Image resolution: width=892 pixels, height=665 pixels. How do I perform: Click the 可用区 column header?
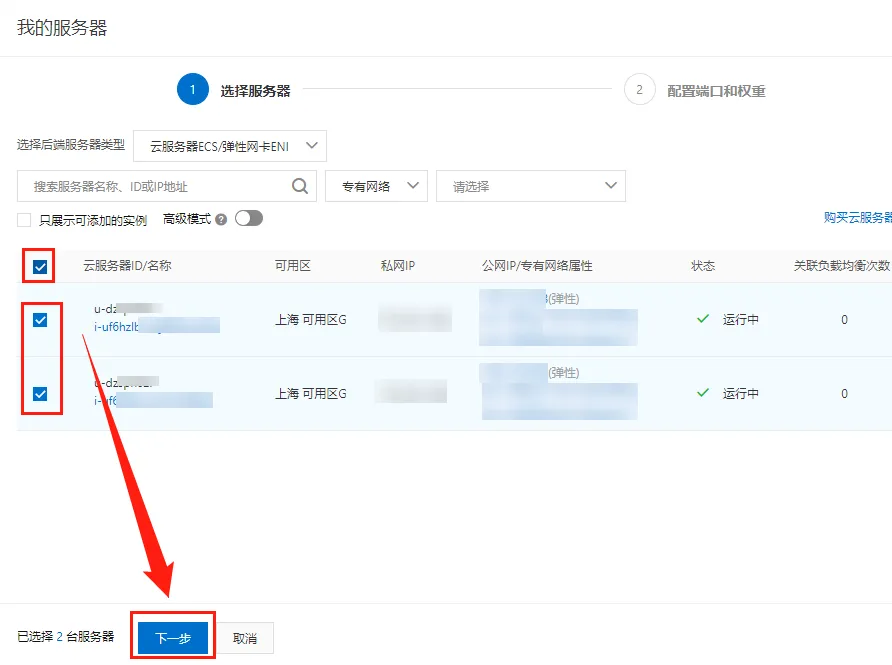coord(293,266)
